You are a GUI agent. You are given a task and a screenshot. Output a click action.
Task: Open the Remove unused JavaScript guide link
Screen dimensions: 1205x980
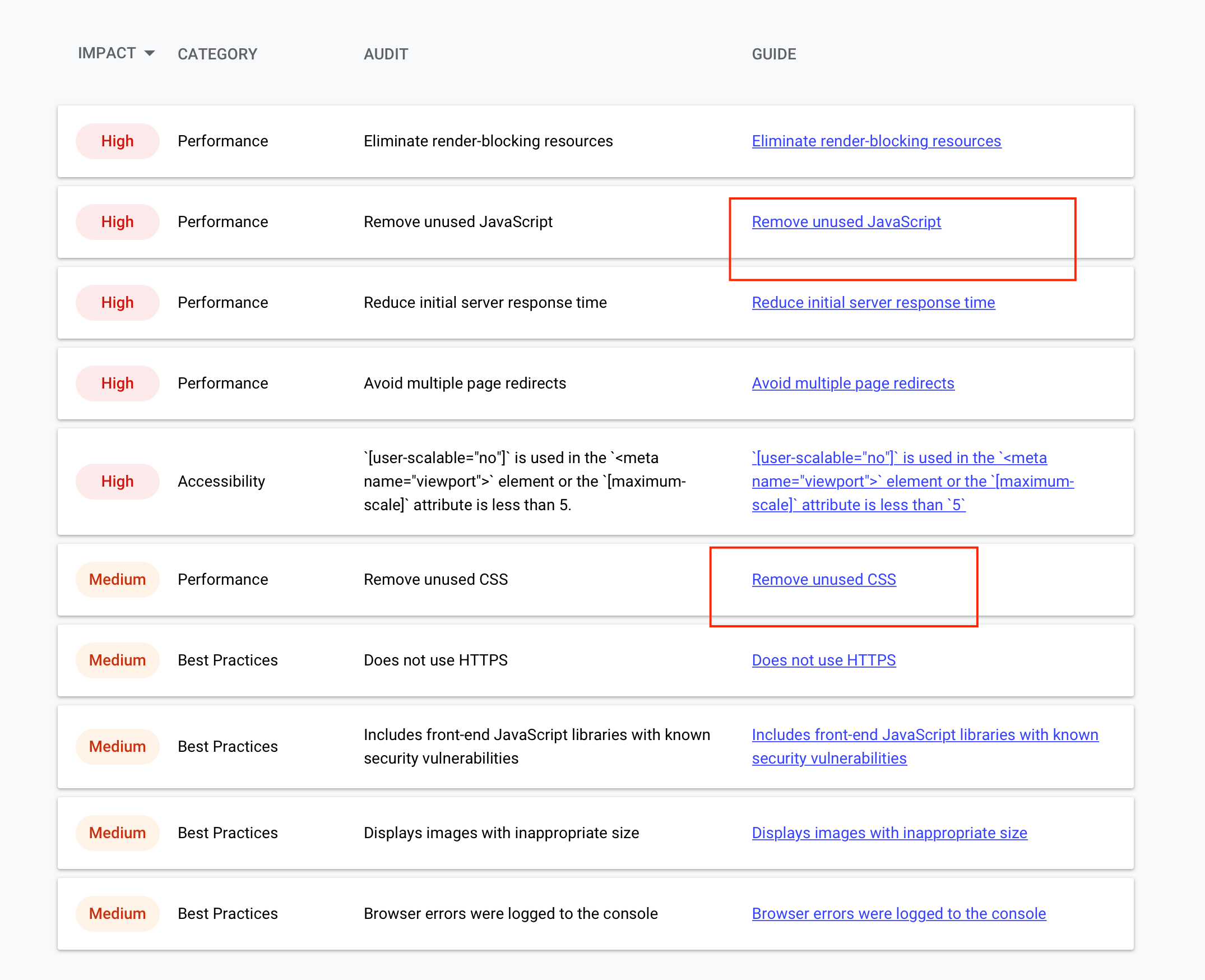point(846,222)
